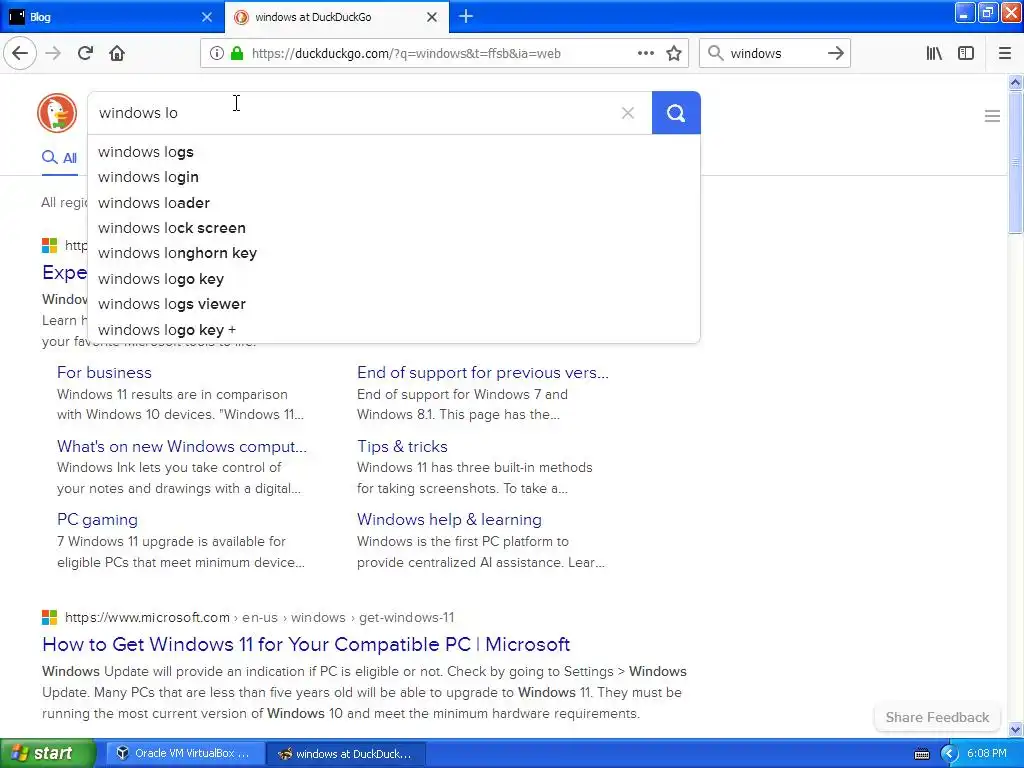
Task: Open page actions three-dot menu
Action: [645, 54]
